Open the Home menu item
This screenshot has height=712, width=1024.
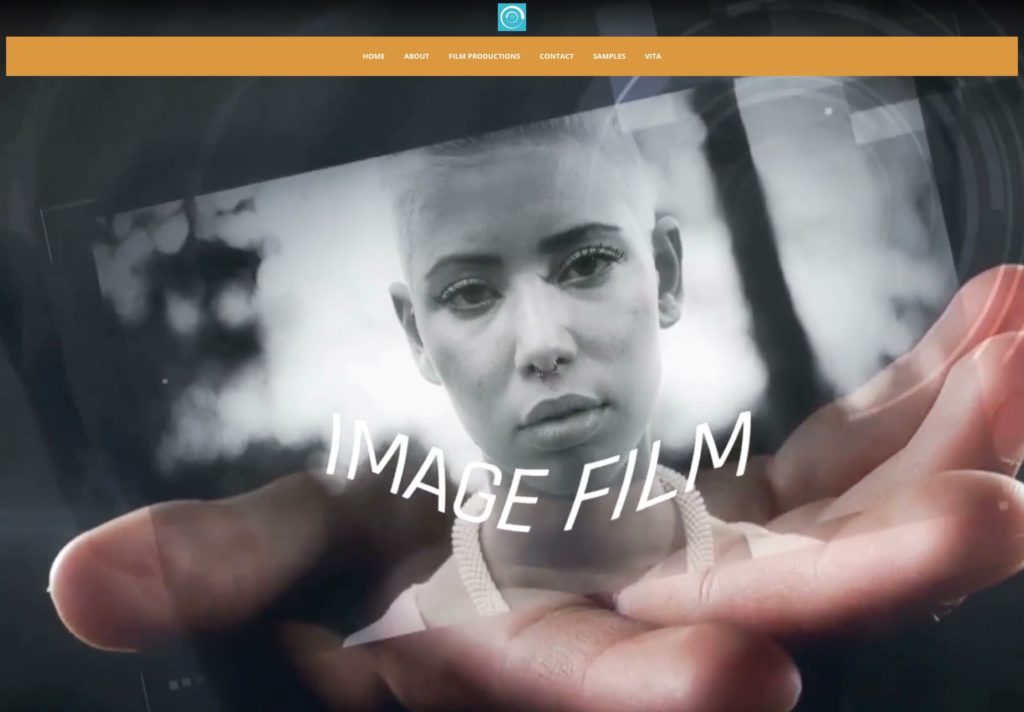374,56
